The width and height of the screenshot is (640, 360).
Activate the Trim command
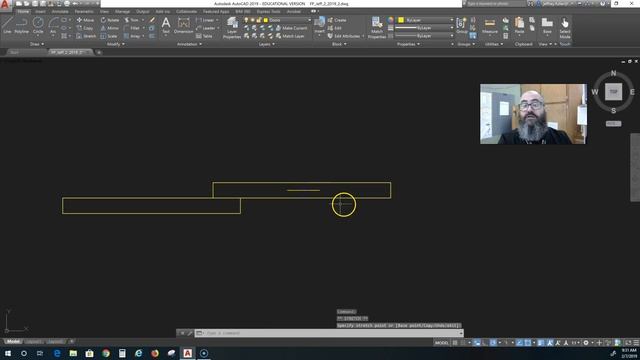pos(131,20)
